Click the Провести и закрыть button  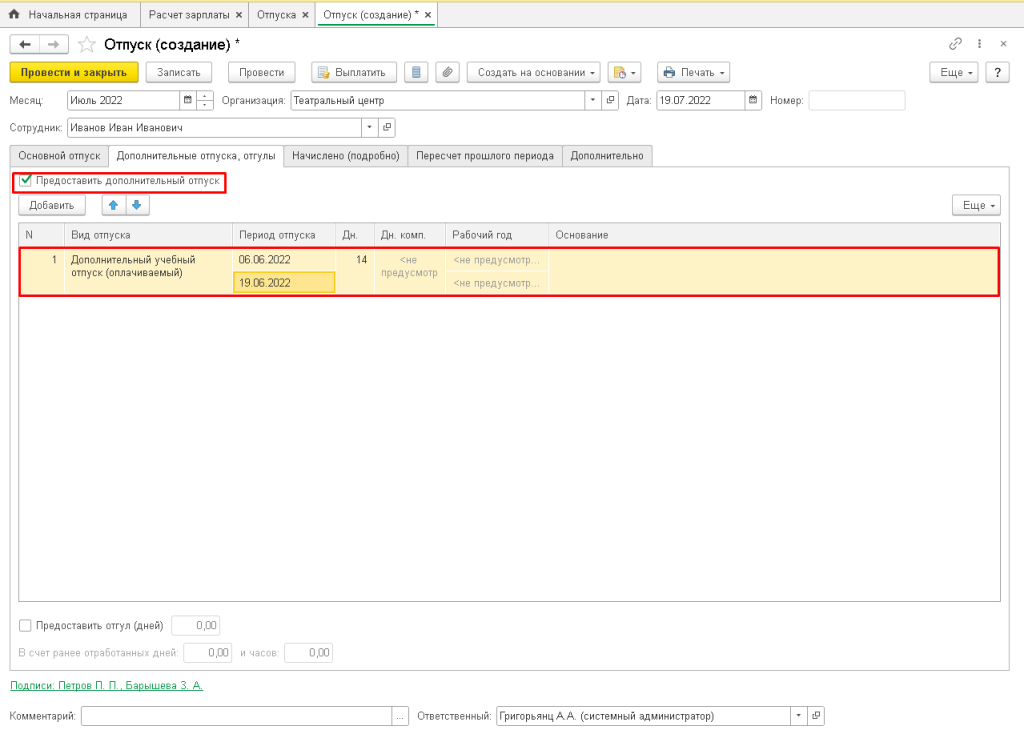point(73,72)
